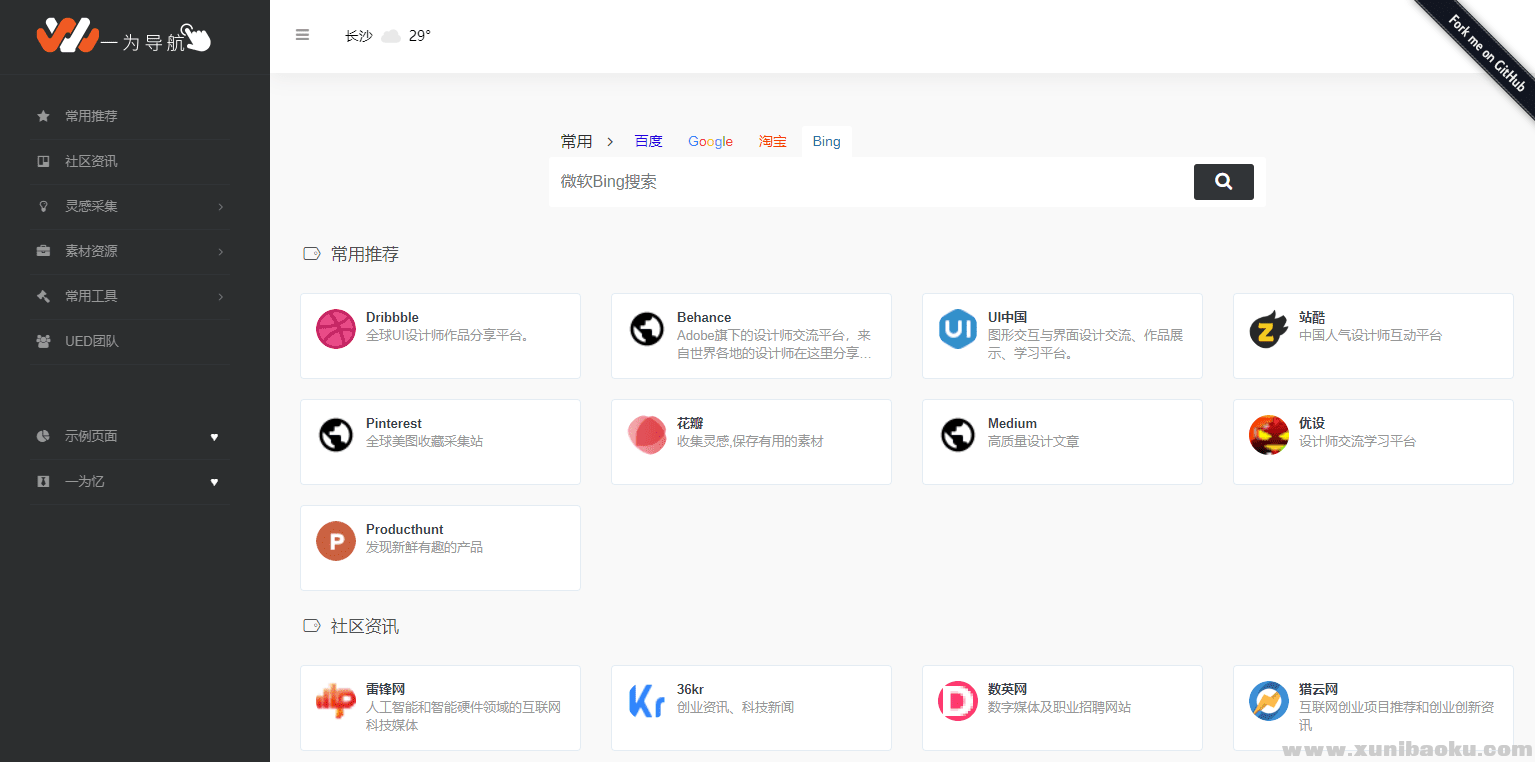Screen dimensions: 1535x762
Task: Click the 花瓣 red petal icon
Action: click(x=647, y=435)
